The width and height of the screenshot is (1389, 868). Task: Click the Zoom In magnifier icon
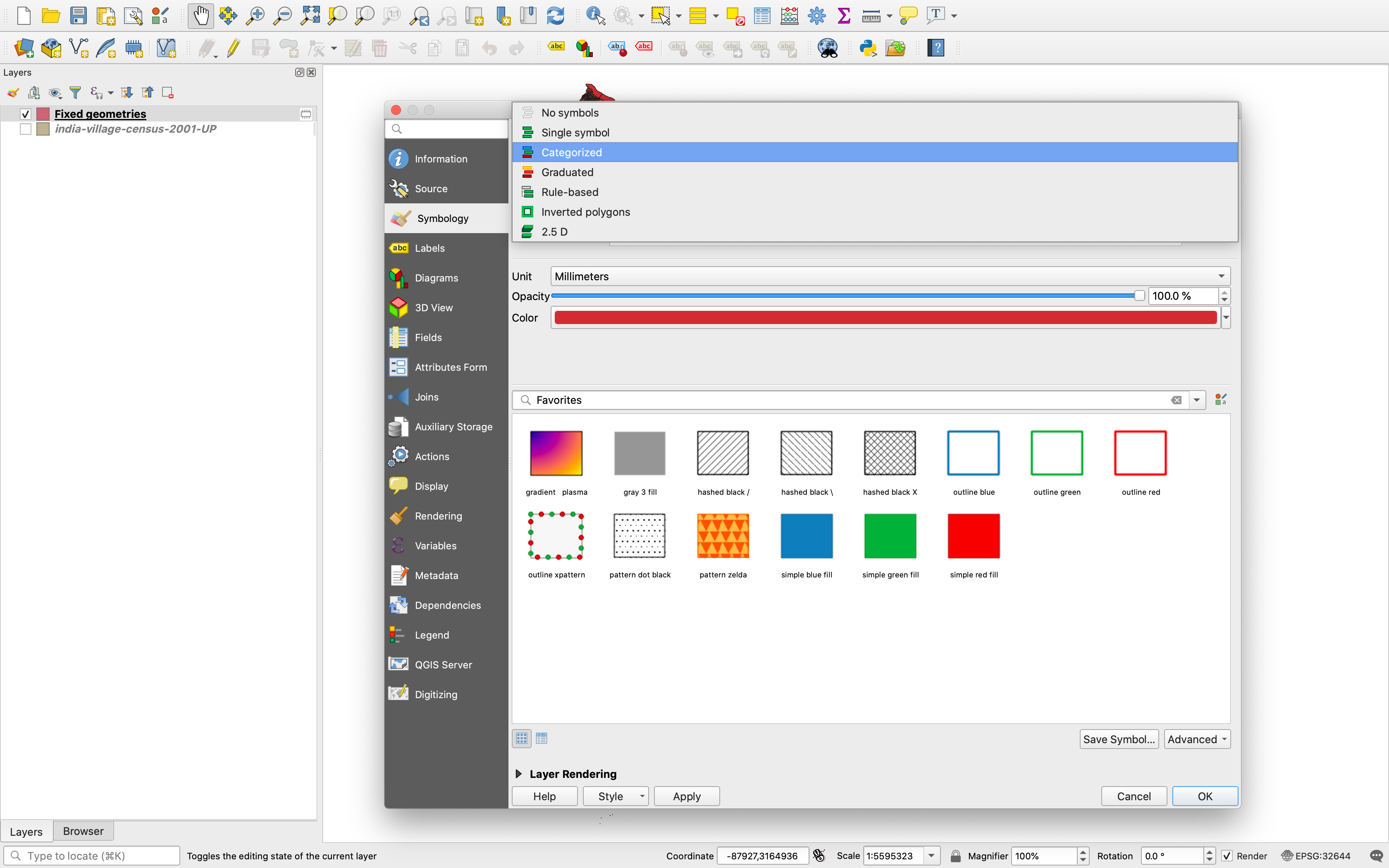(255, 16)
